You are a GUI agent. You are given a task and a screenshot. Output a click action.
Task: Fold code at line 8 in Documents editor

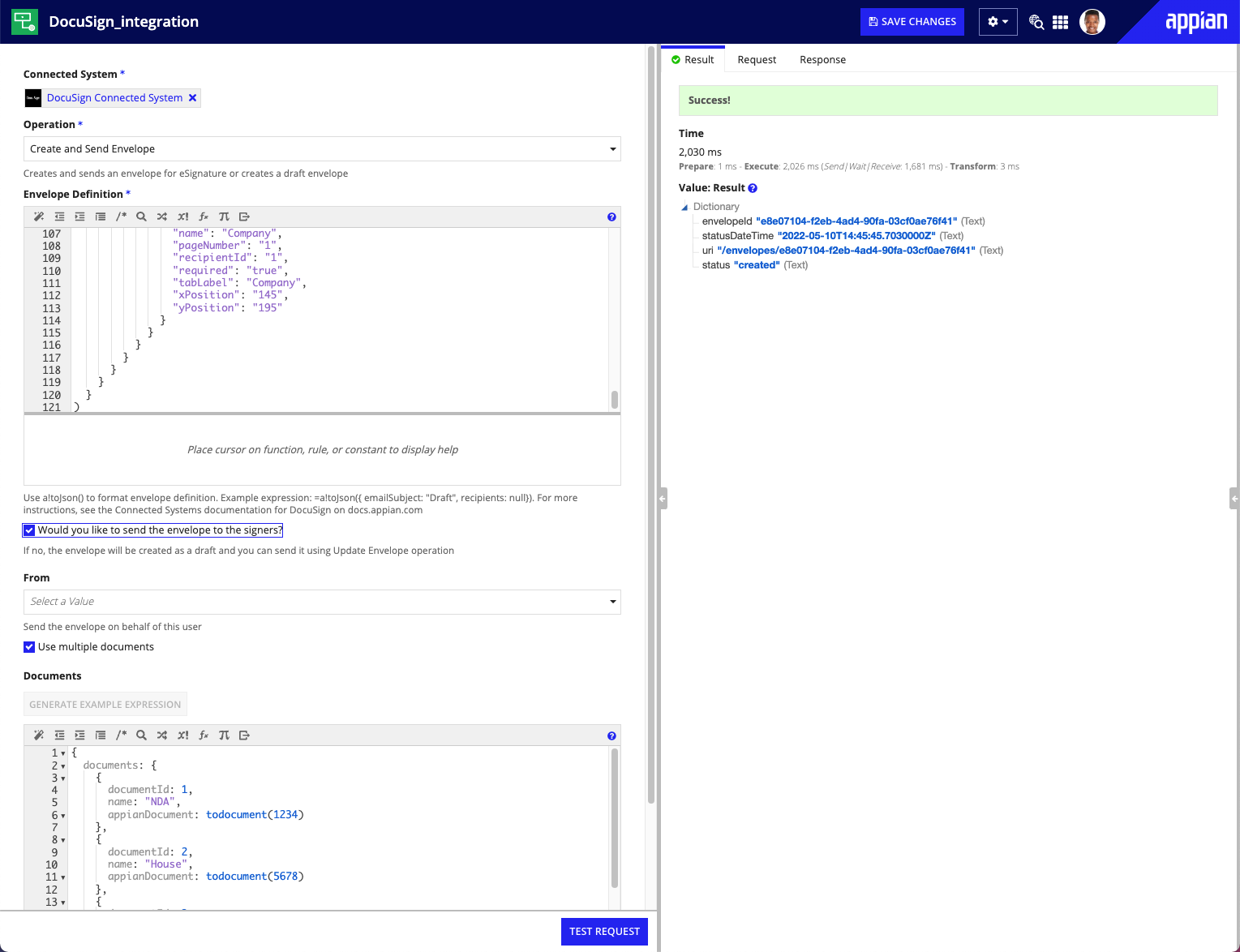coord(63,840)
